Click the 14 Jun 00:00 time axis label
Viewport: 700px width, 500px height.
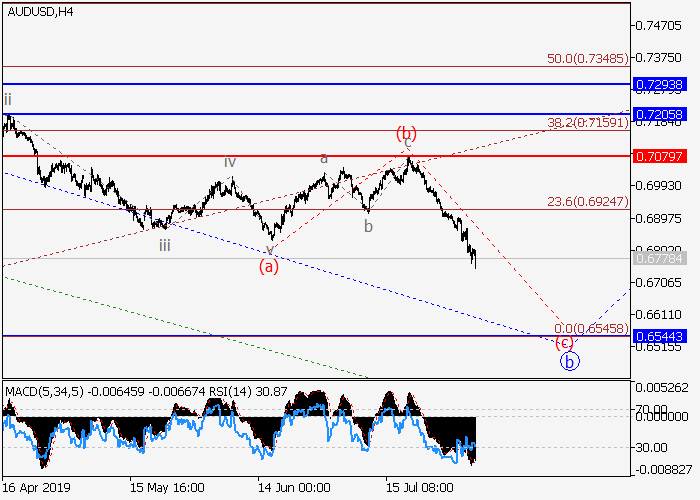pos(293,487)
